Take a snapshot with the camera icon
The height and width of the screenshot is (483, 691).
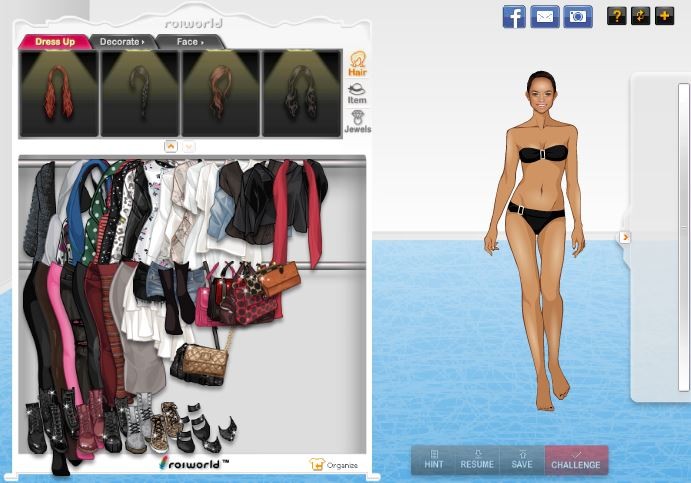tap(578, 16)
